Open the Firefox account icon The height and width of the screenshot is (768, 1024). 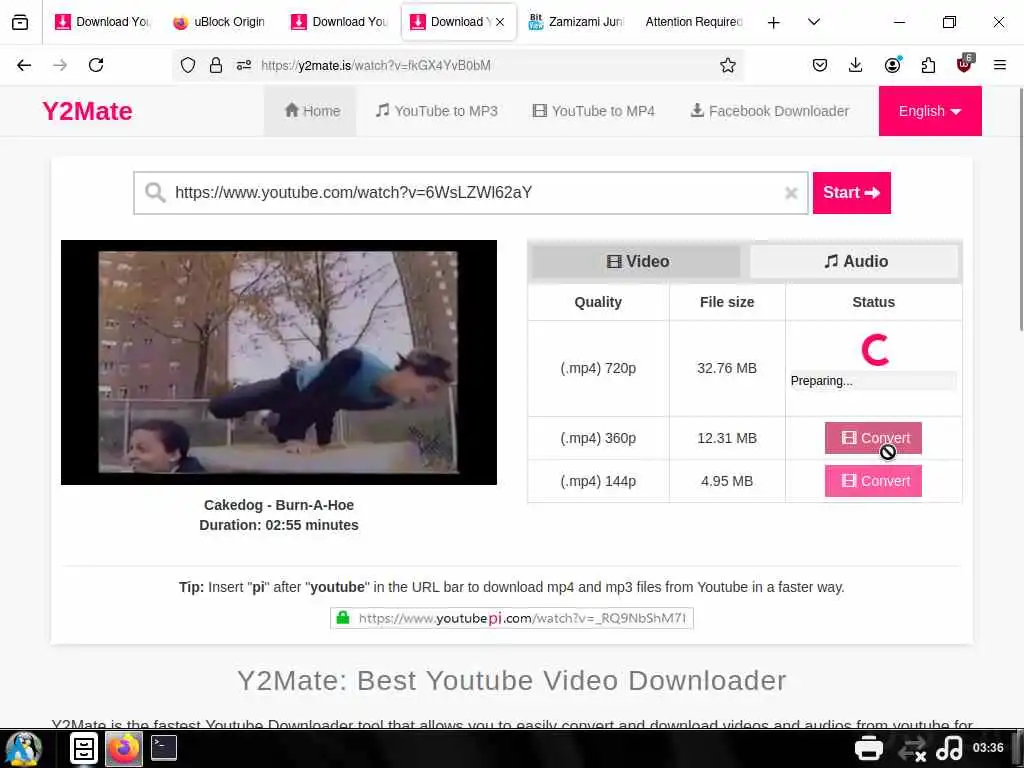click(892, 65)
